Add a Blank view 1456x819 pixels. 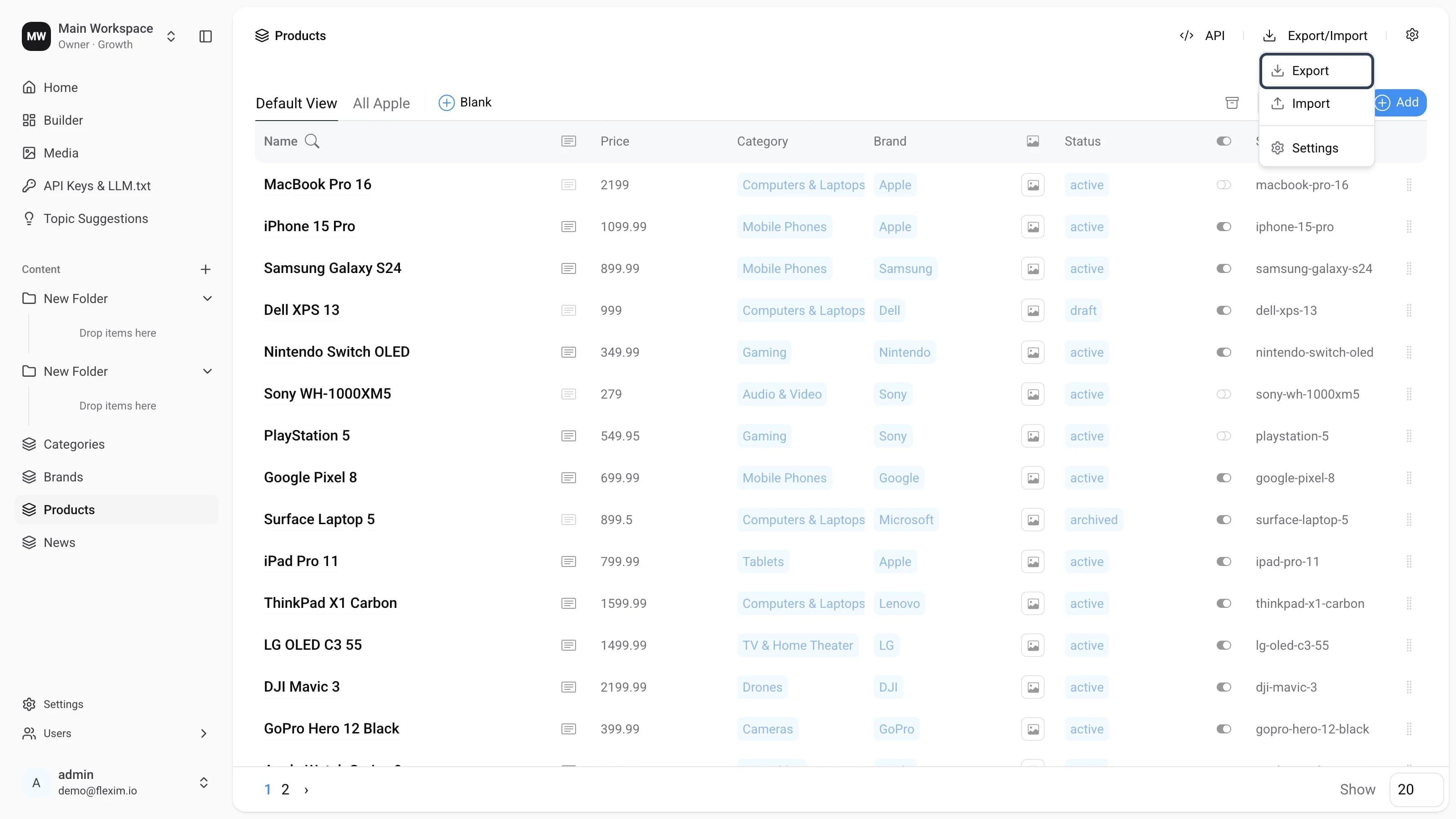pos(465,102)
